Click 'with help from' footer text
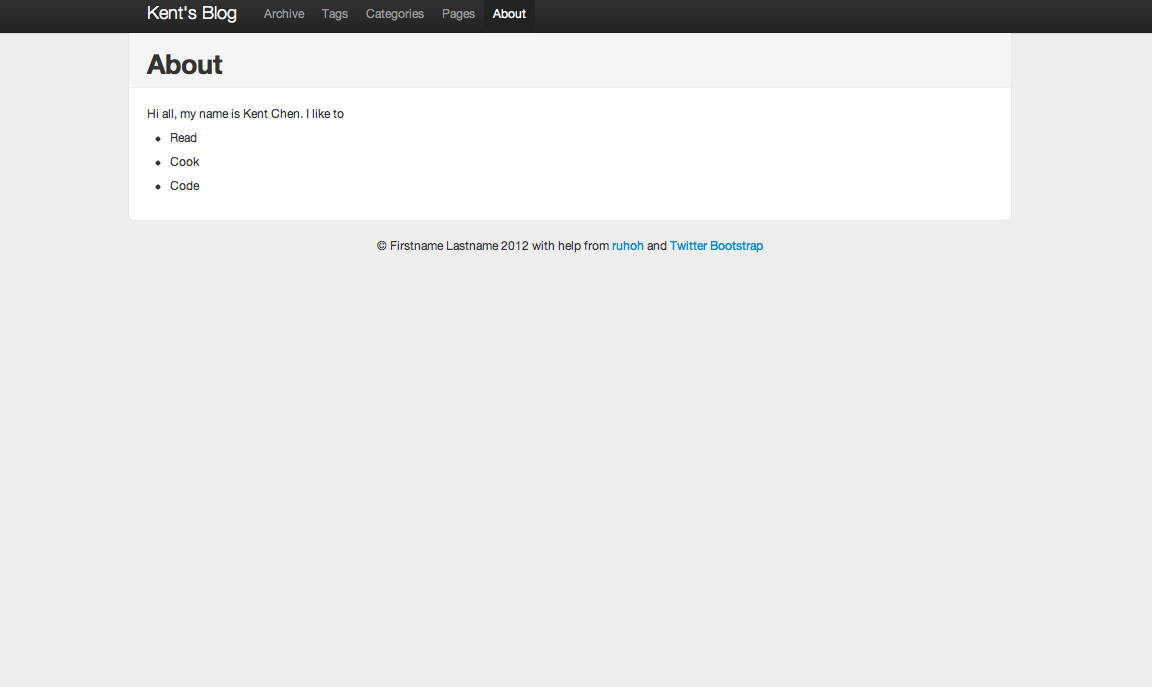The height and width of the screenshot is (687, 1152). pyautogui.click(x=570, y=246)
